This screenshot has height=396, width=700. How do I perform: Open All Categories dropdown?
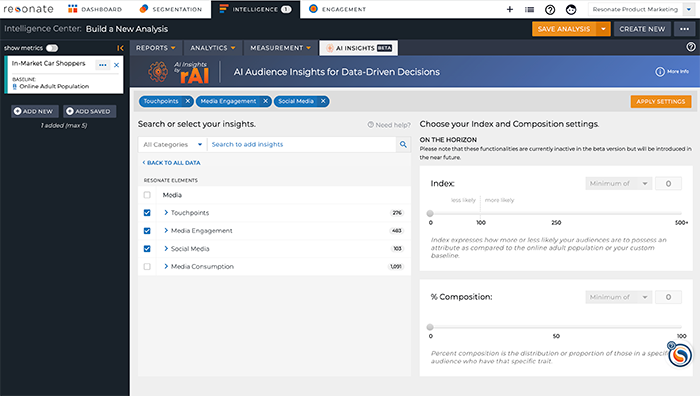coord(173,144)
